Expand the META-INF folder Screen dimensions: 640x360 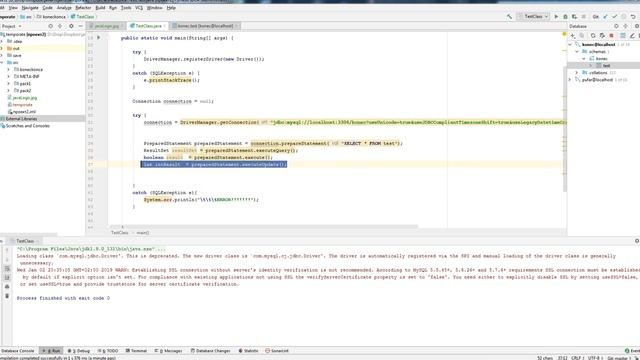(8, 76)
